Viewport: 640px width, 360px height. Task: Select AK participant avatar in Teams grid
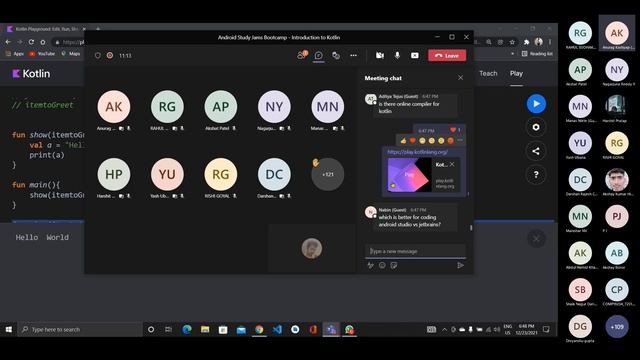pyautogui.click(x=113, y=107)
